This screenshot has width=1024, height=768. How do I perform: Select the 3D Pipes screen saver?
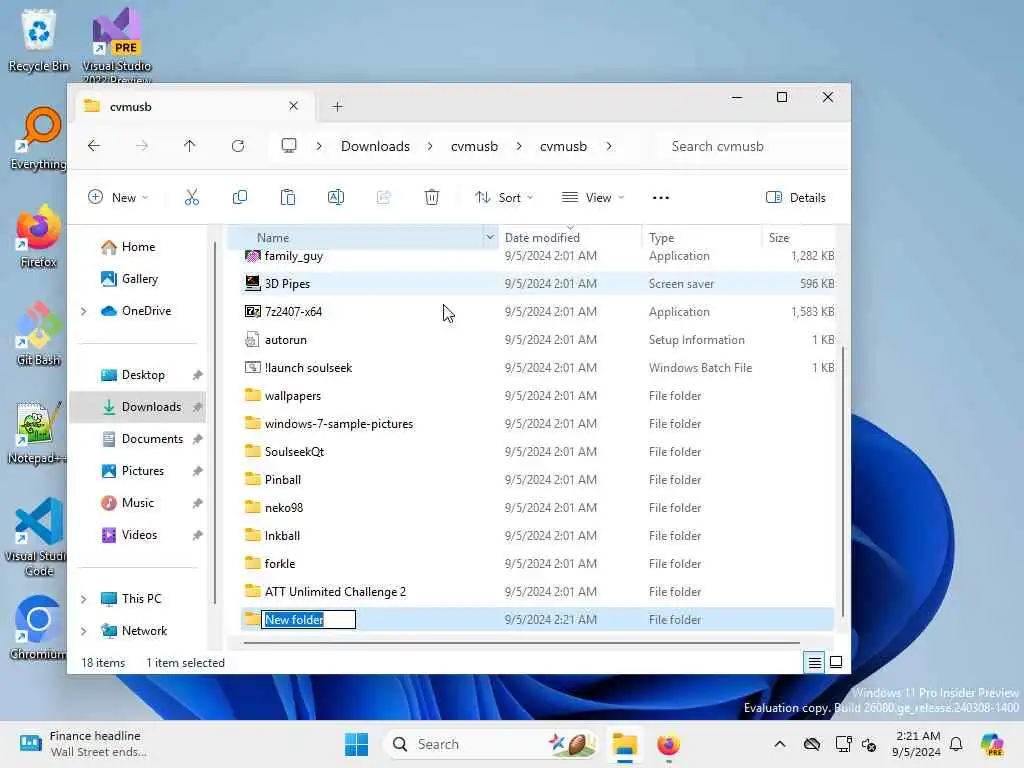(x=539, y=283)
